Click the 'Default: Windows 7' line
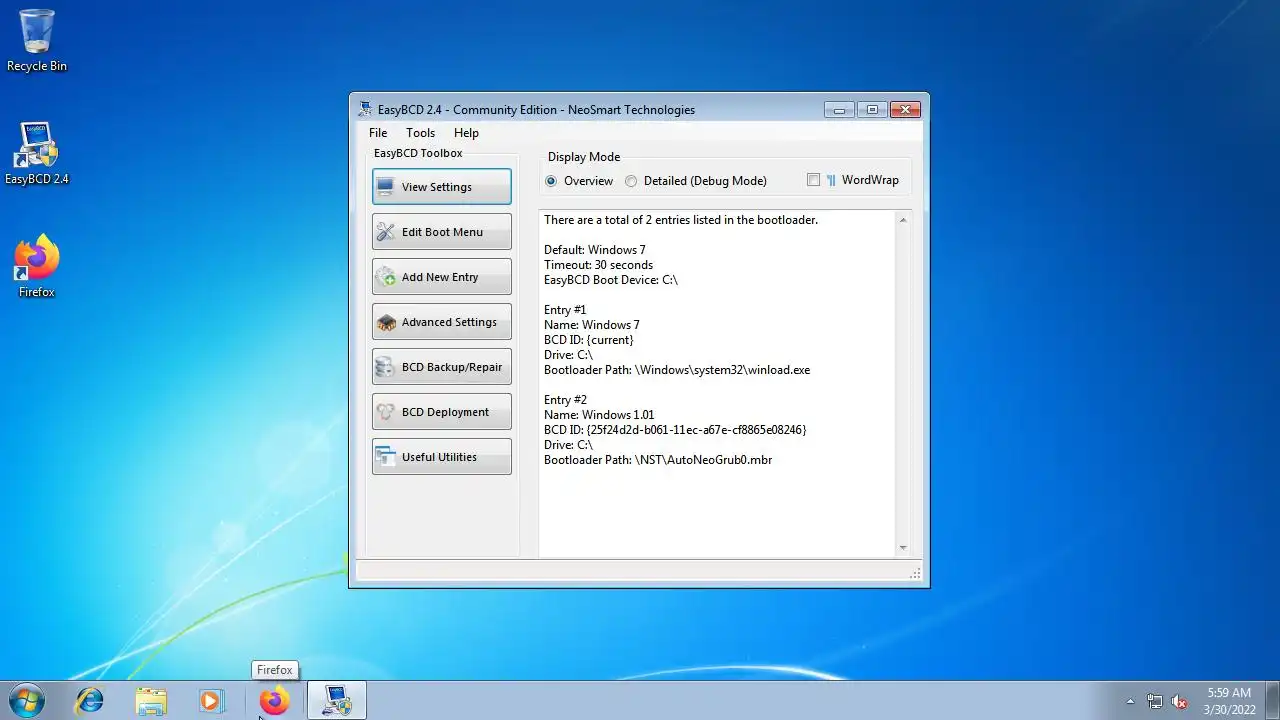The image size is (1280, 720). click(595, 250)
